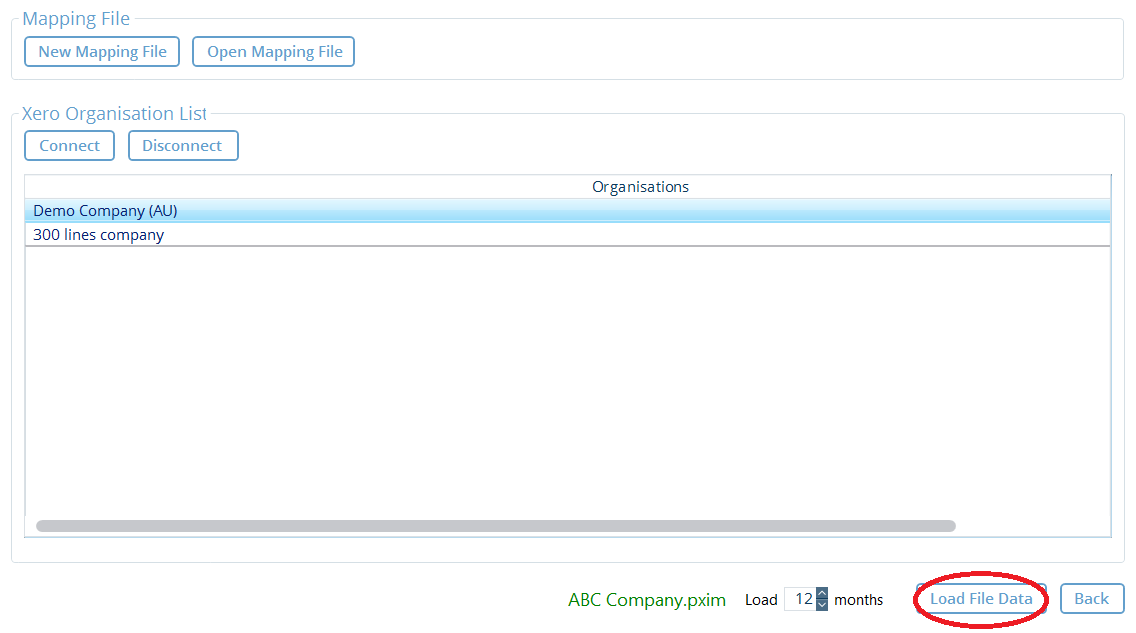Select the 300 lines company organisation
This screenshot has width=1136, height=633.
pyautogui.click(x=98, y=234)
